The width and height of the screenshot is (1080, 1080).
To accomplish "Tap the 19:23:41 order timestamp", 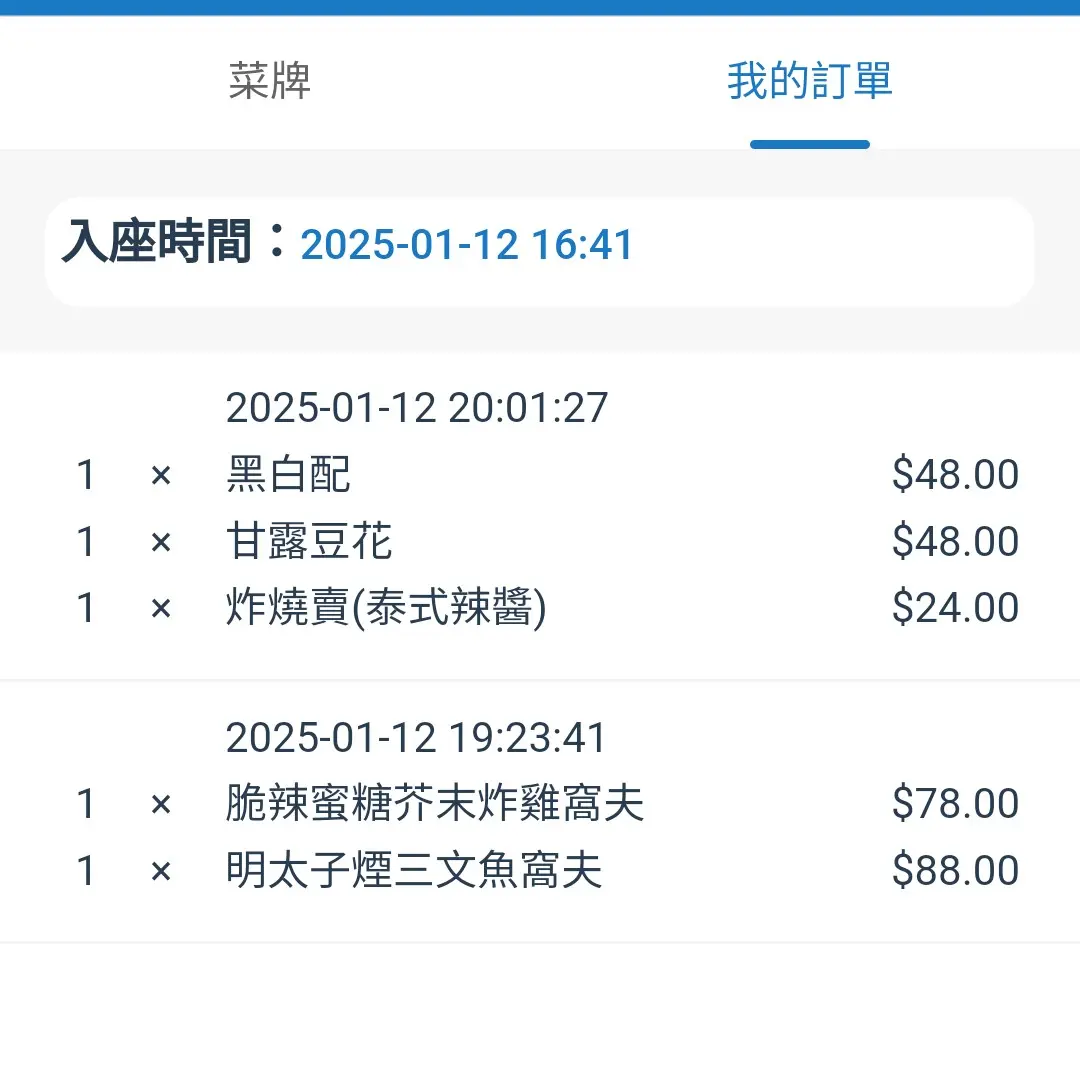I will [x=416, y=738].
